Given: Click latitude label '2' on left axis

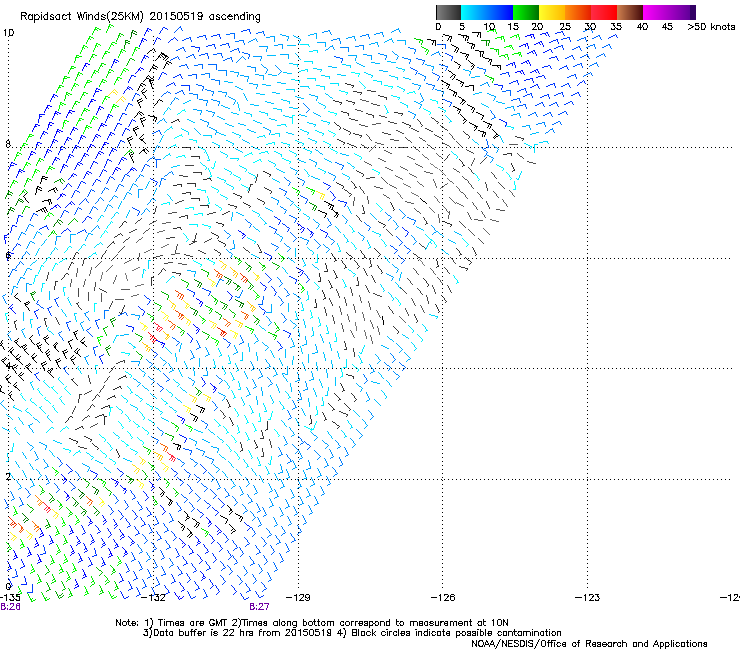Looking at the screenshot, I should [x=8, y=476].
